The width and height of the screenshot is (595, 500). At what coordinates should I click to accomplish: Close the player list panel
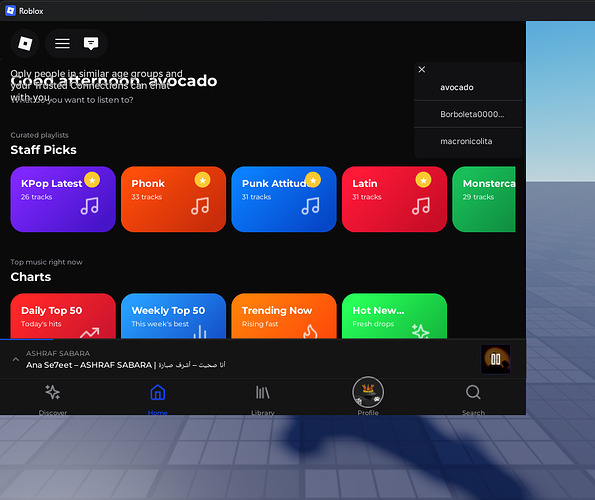422,69
